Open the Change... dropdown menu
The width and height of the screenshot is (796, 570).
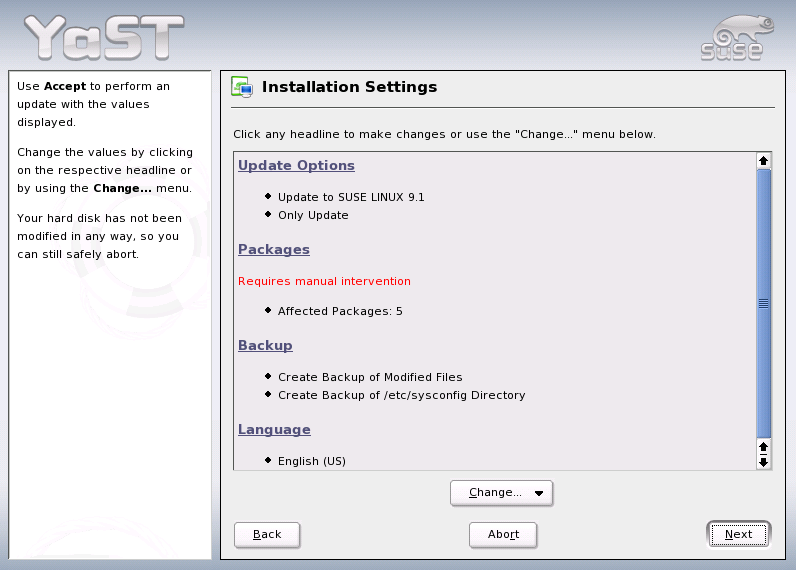pyautogui.click(x=501, y=493)
